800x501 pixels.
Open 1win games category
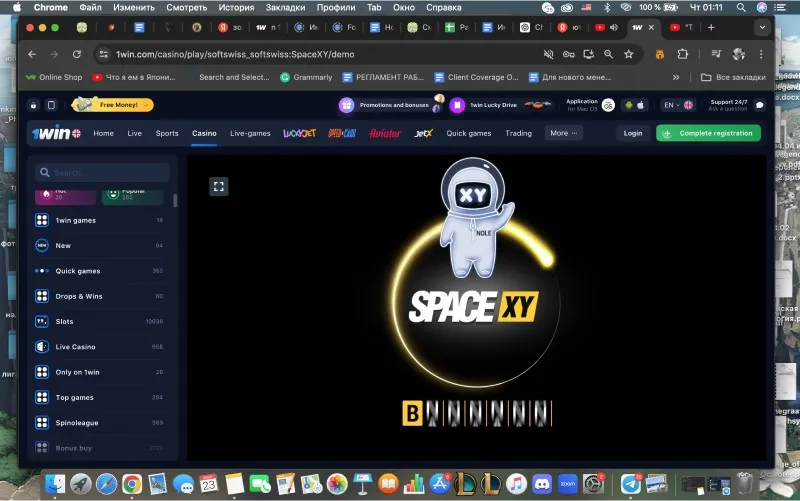(99, 220)
